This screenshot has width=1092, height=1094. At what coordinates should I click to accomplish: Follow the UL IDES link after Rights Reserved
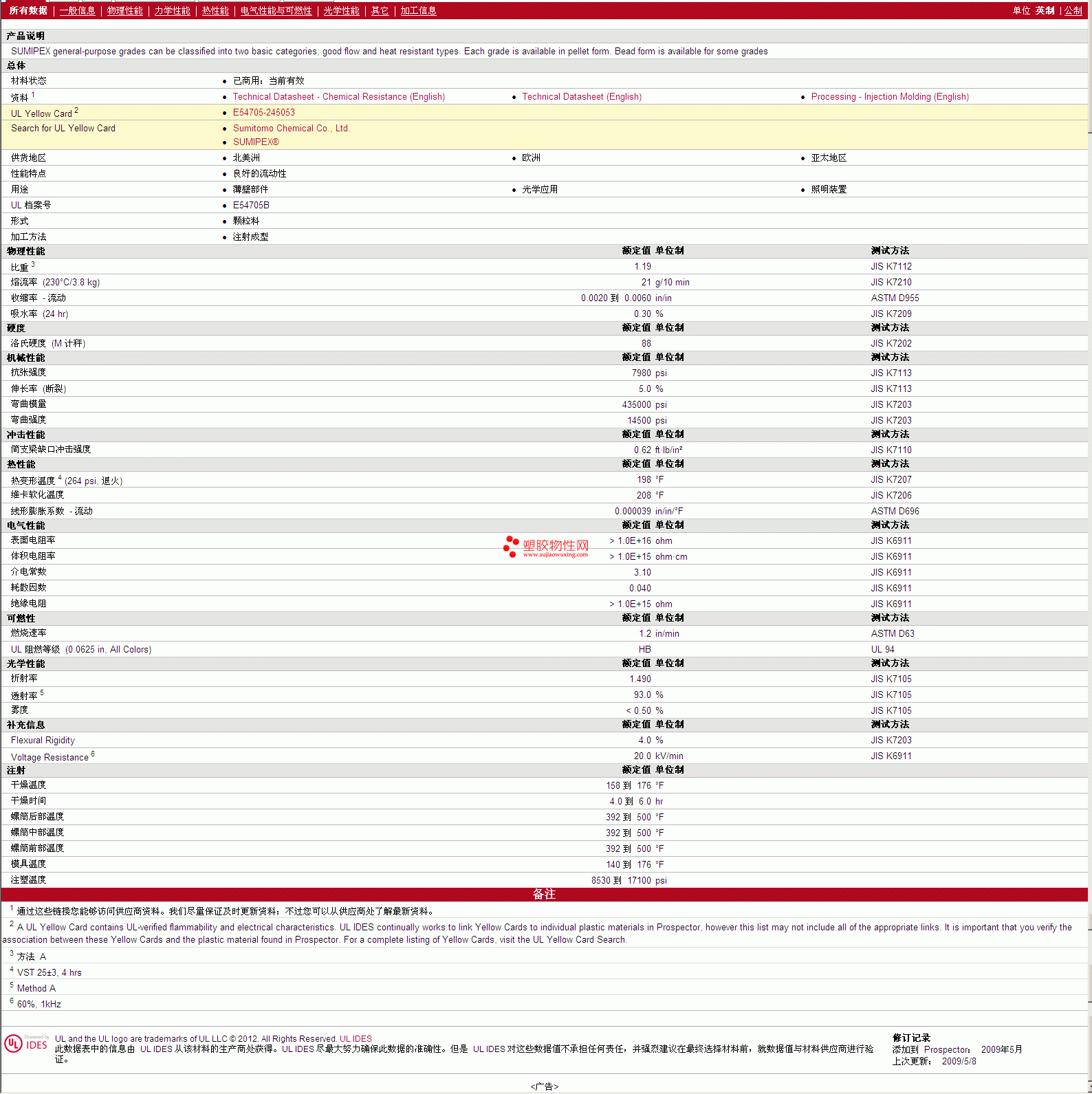tap(356, 1039)
